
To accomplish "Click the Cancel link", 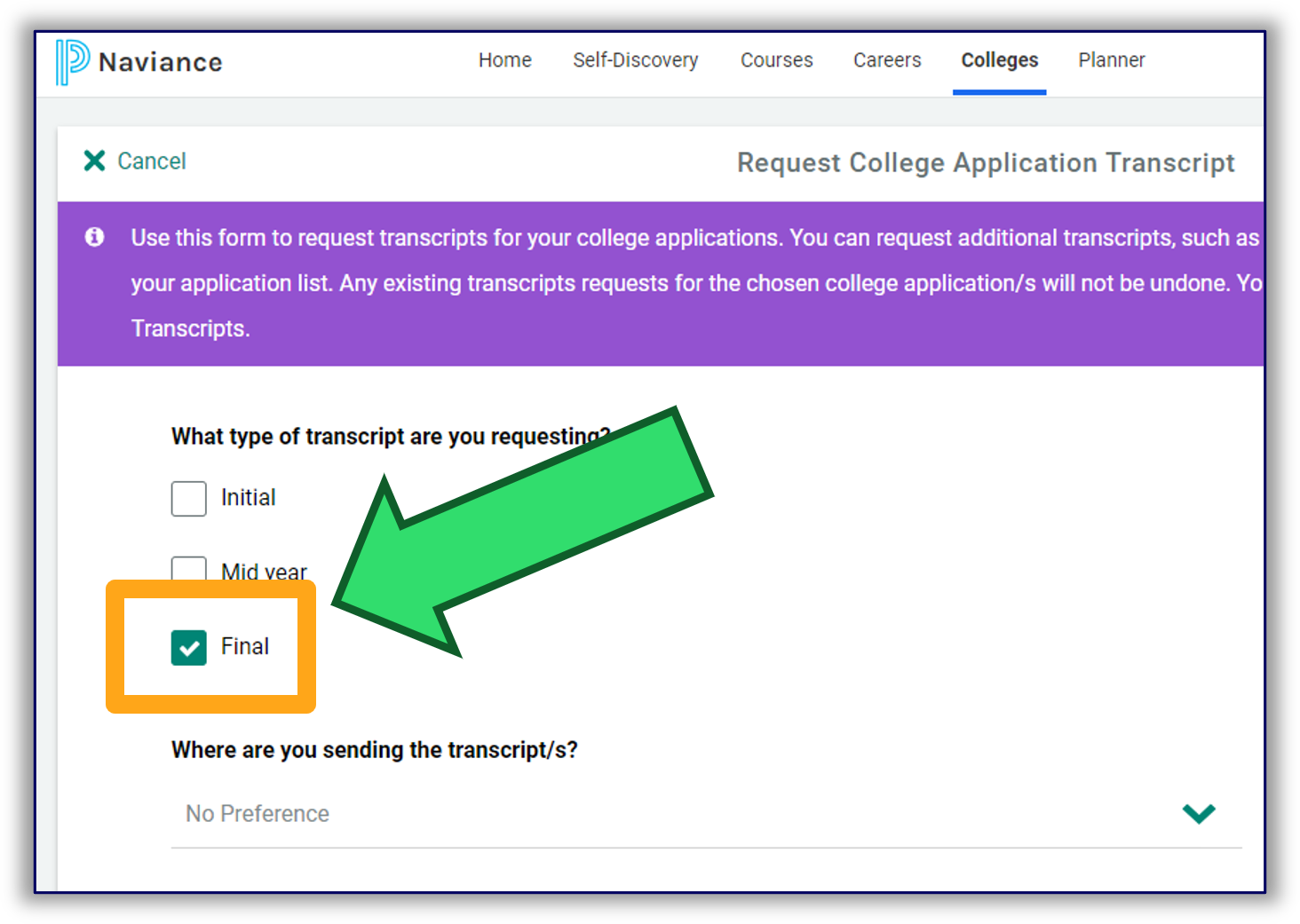I will click(152, 161).
